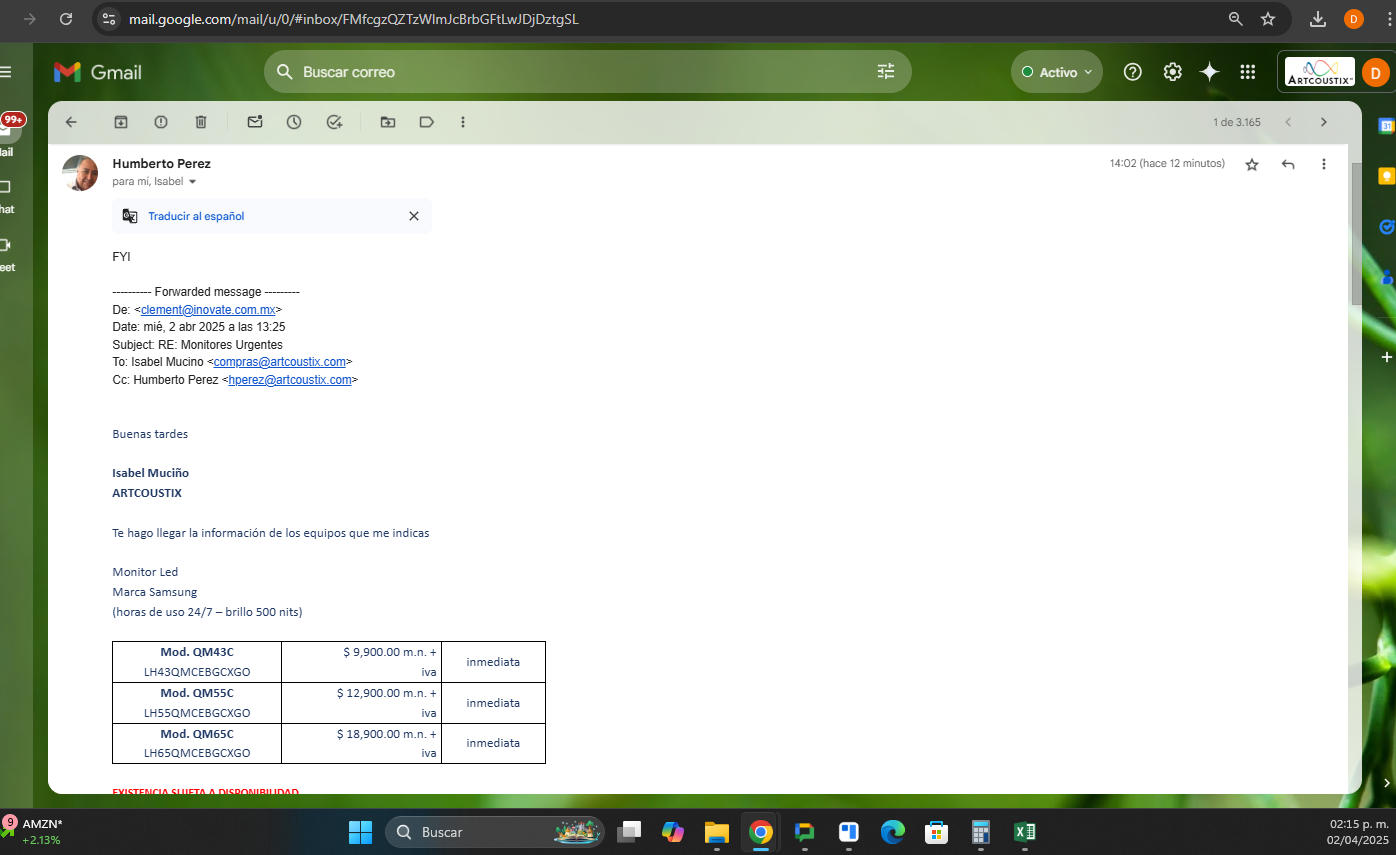The image size is (1396, 855).
Task: Go back to inbox with the back arrow
Action: (x=71, y=122)
